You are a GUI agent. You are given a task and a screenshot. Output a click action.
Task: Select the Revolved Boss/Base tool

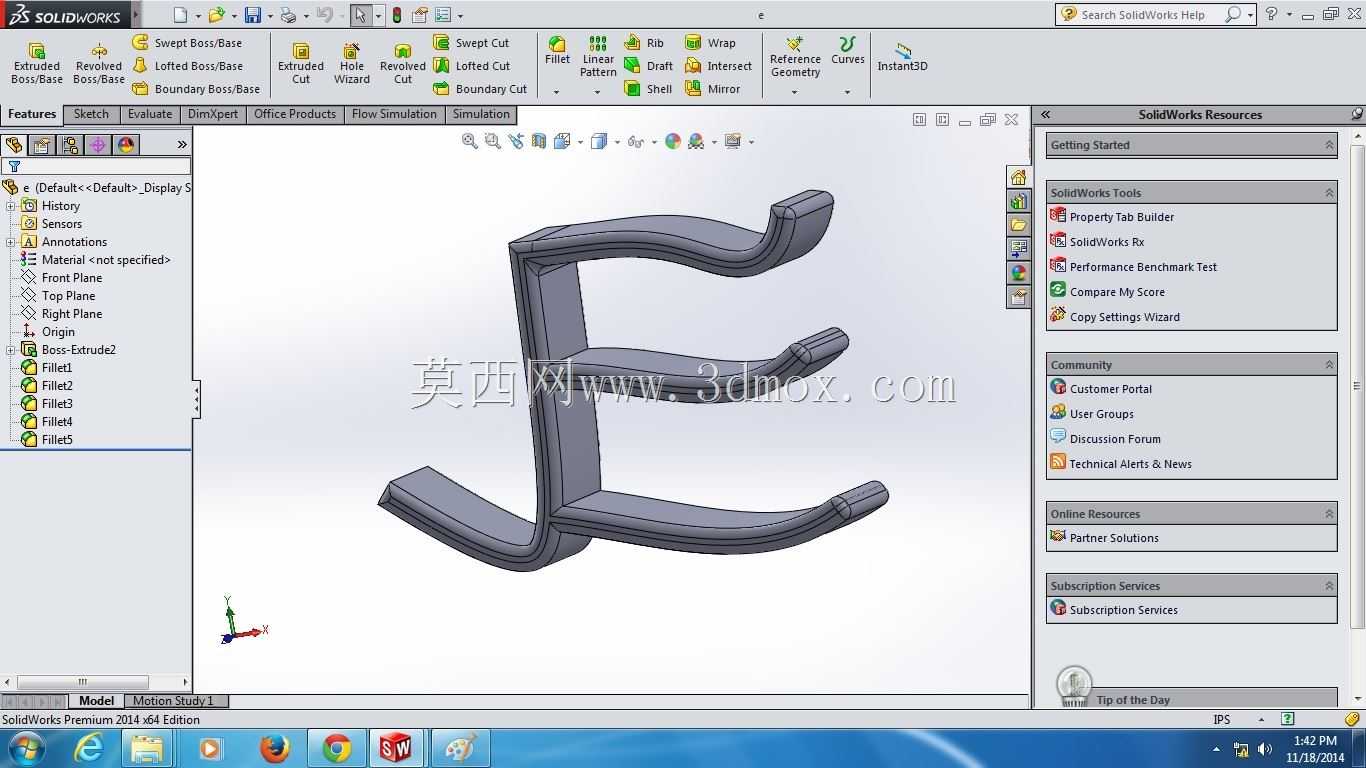(99, 64)
